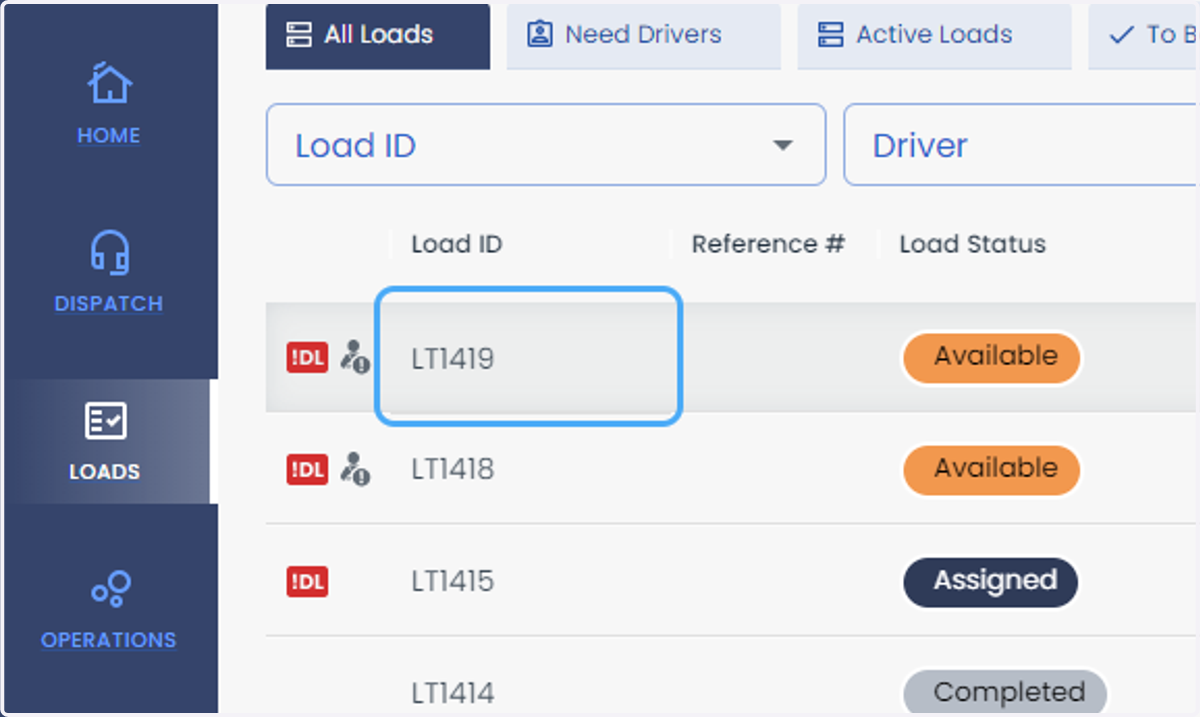Image resolution: width=1200 pixels, height=717 pixels.
Task: Select the Loads checklist icon in sidebar
Action: (105, 421)
